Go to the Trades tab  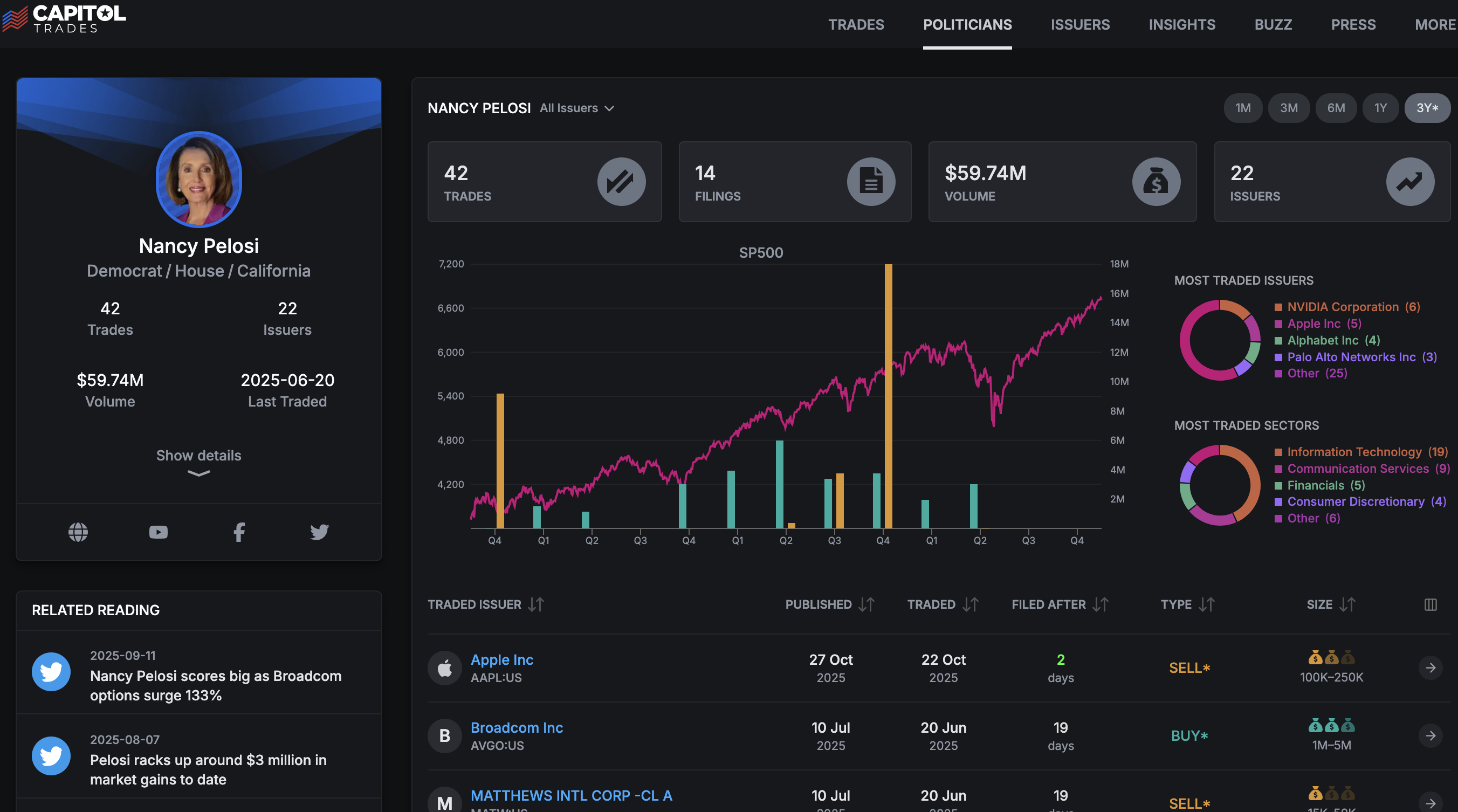[x=856, y=25]
